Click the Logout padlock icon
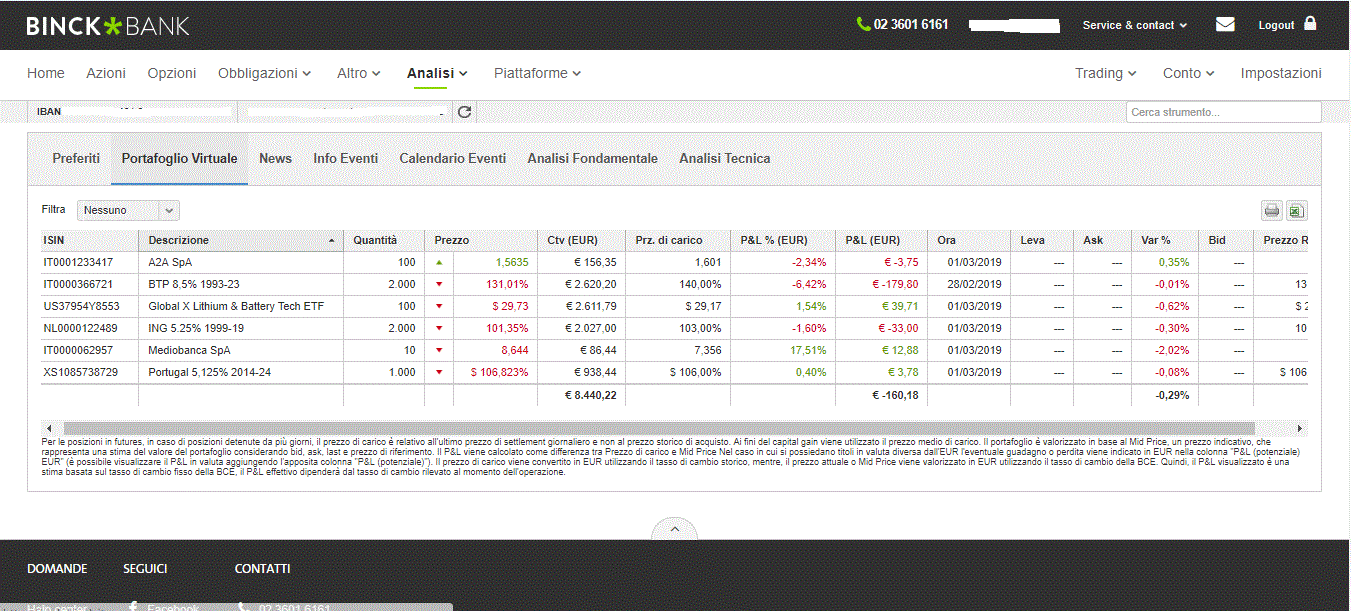1351x611 pixels. pyautogui.click(x=1310, y=23)
